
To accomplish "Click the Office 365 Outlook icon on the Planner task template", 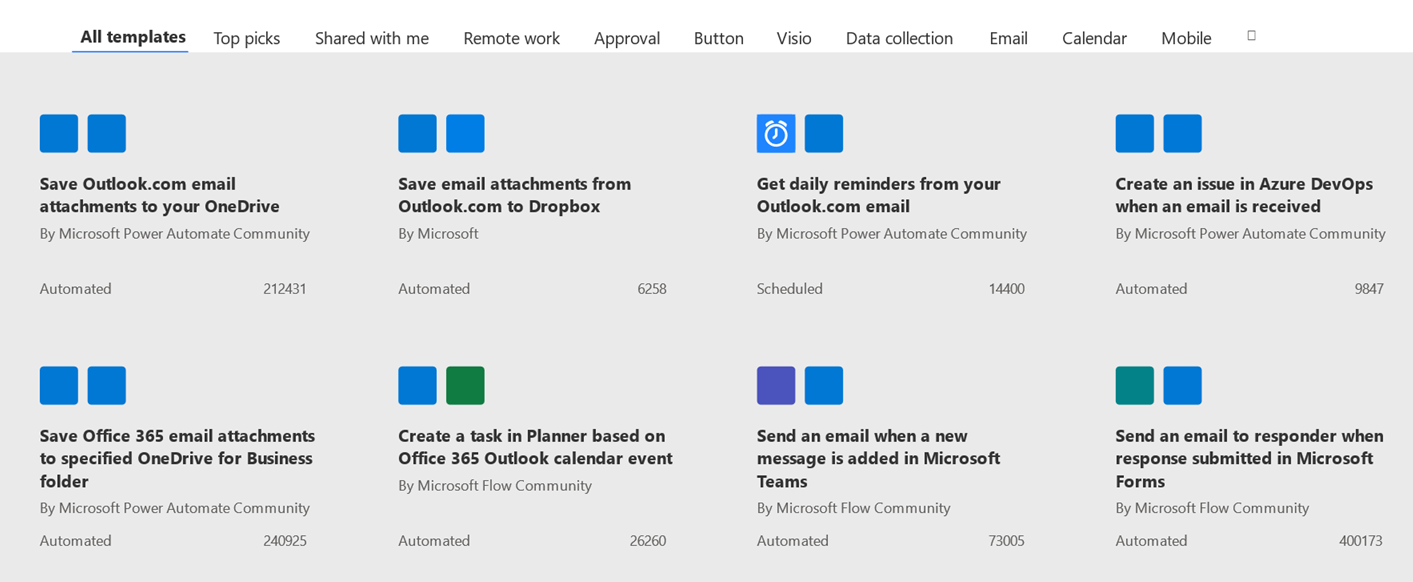I will click(x=417, y=385).
